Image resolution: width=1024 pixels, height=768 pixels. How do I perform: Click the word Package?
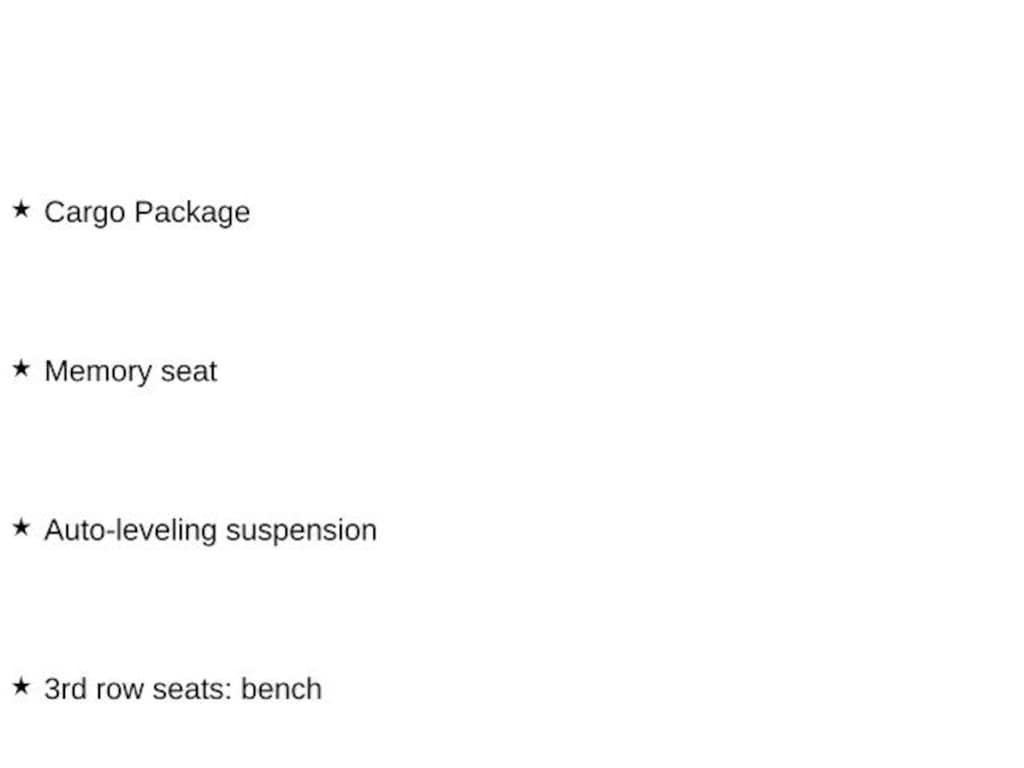[x=193, y=213]
